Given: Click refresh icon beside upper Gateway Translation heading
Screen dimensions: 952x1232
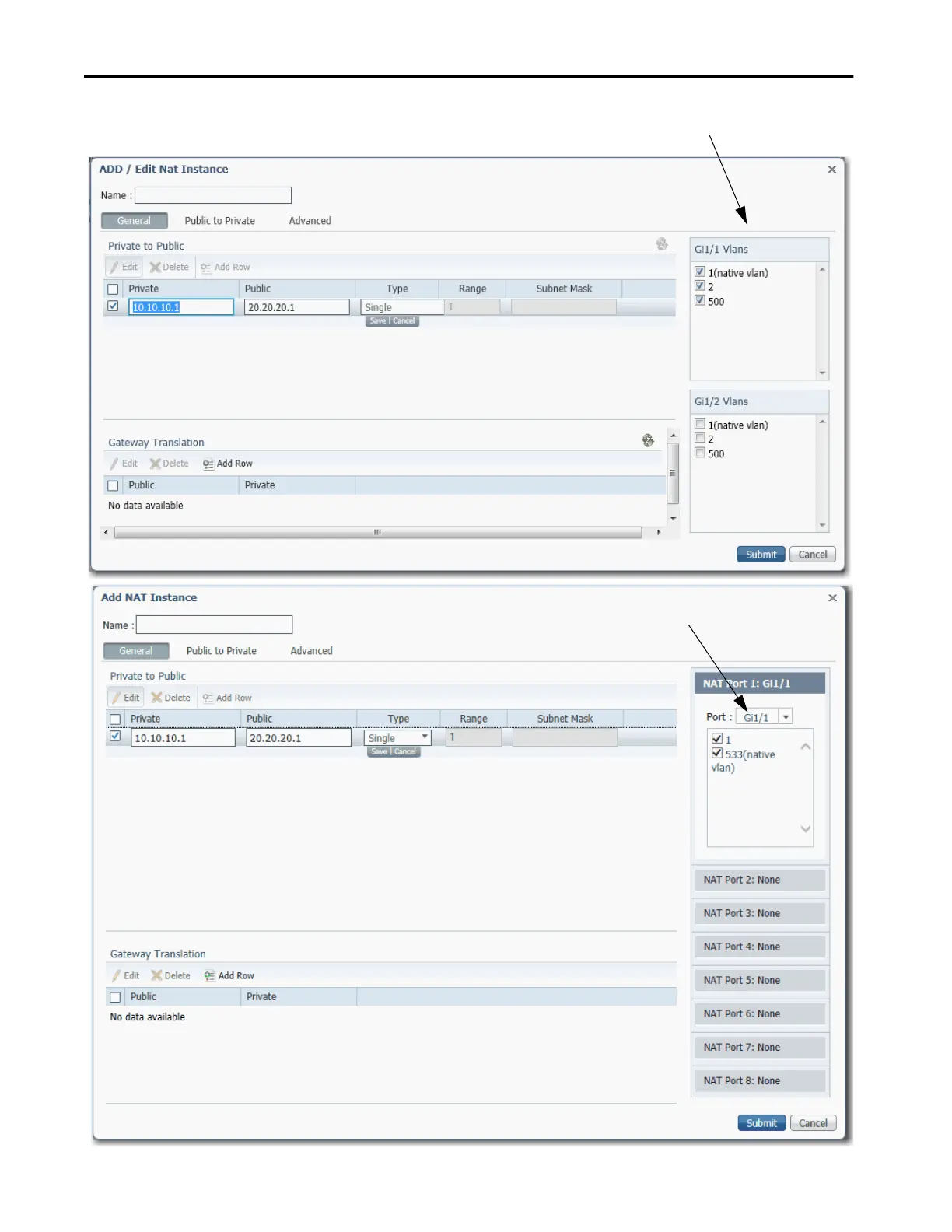Looking at the screenshot, I should 648,440.
